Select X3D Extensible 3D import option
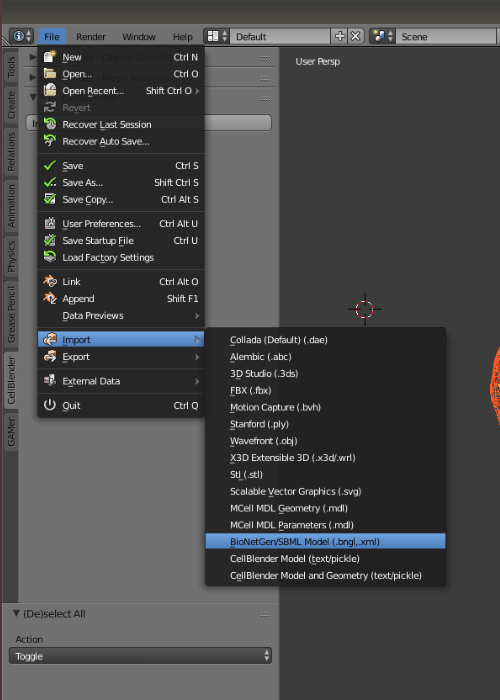The height and width of the screenshot is (700, 500). (x=325, y=458)
